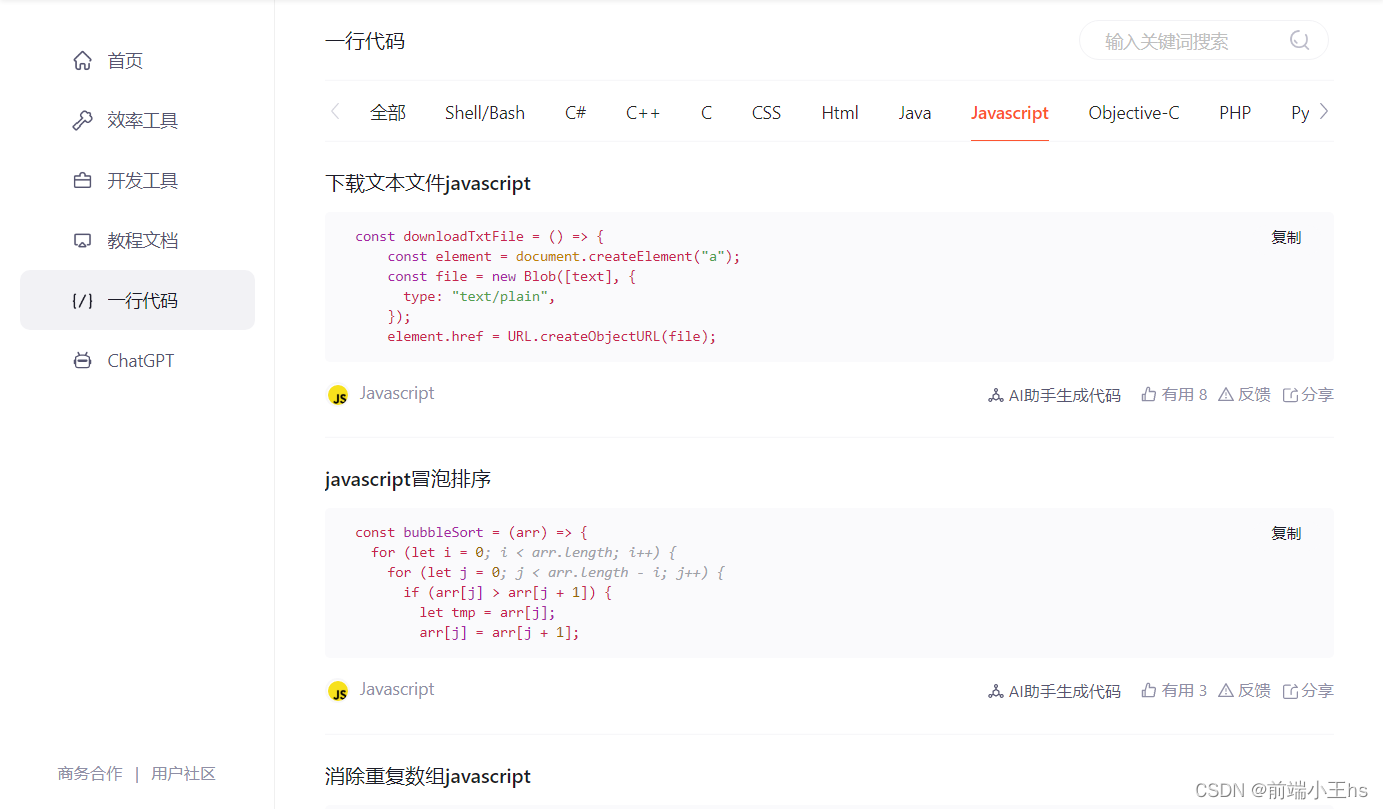Click share icon for bubble sort snippet
1383x809 pixels.
pyautogui.click(x=1291, y=691)
